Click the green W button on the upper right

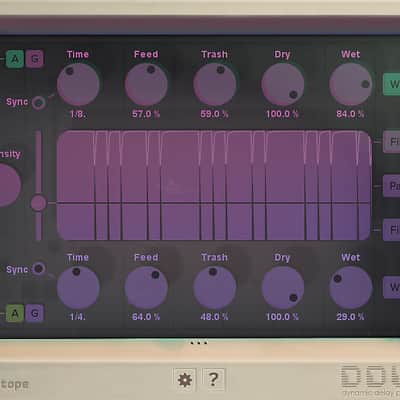click(x=392, y=84)
